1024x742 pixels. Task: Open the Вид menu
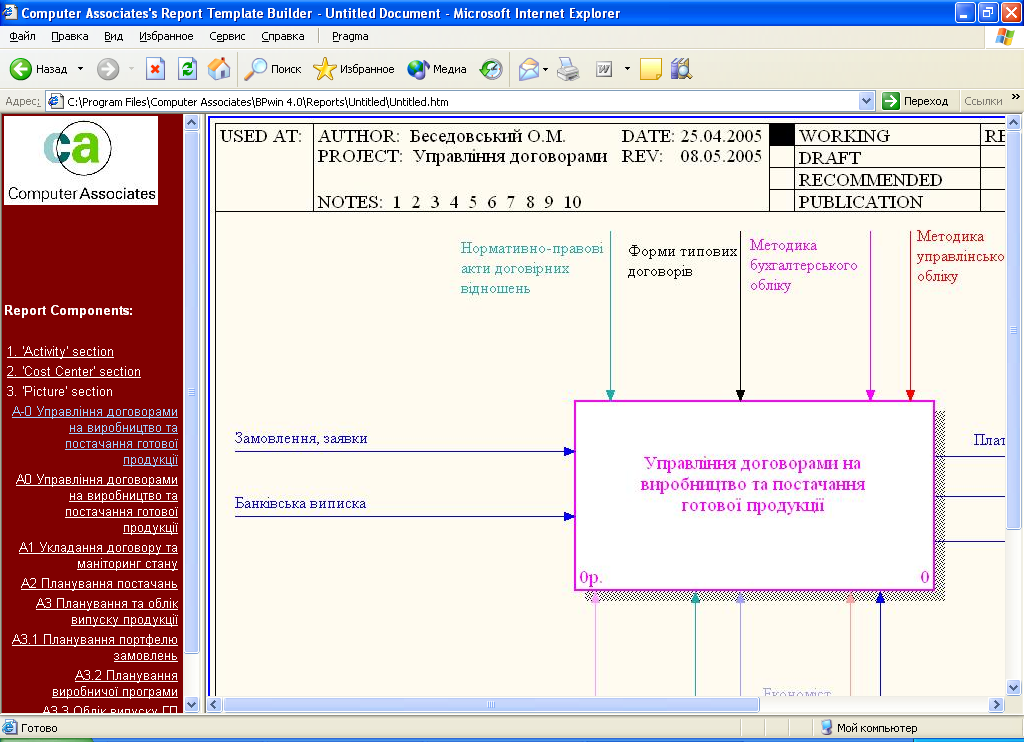(113, 36)
